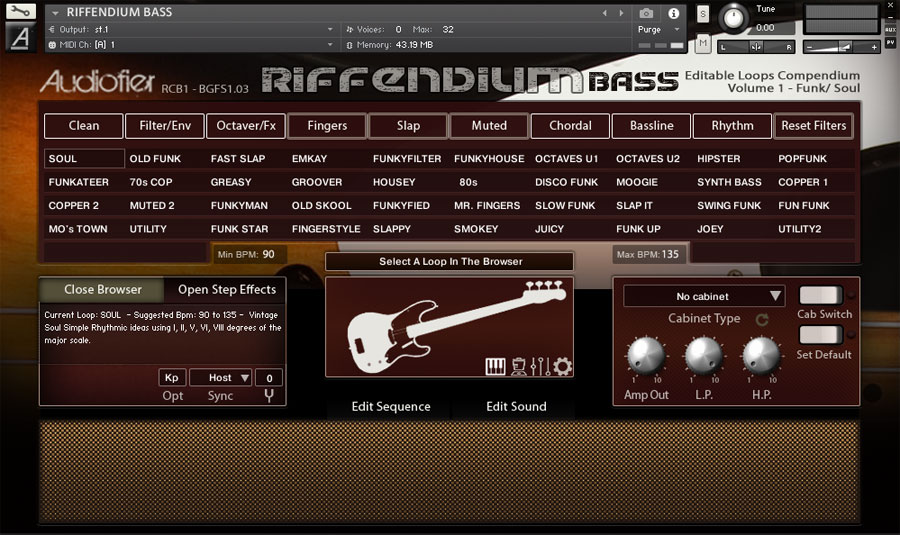
Task: Select the Bassline category
Action: click(651, 126)
